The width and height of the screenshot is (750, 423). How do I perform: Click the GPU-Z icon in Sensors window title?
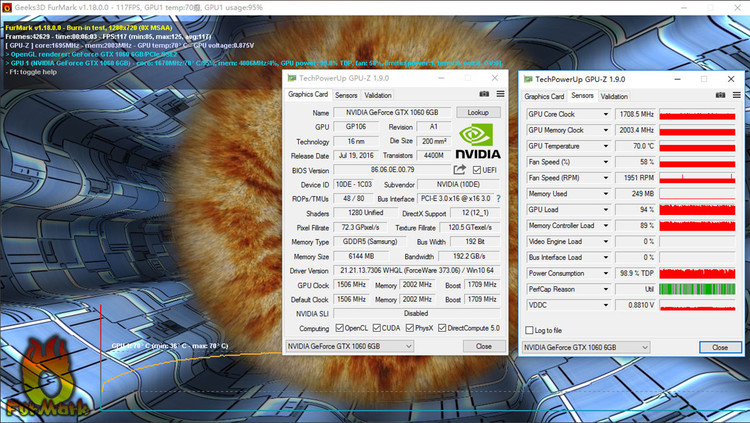click(x=528, y=79)
